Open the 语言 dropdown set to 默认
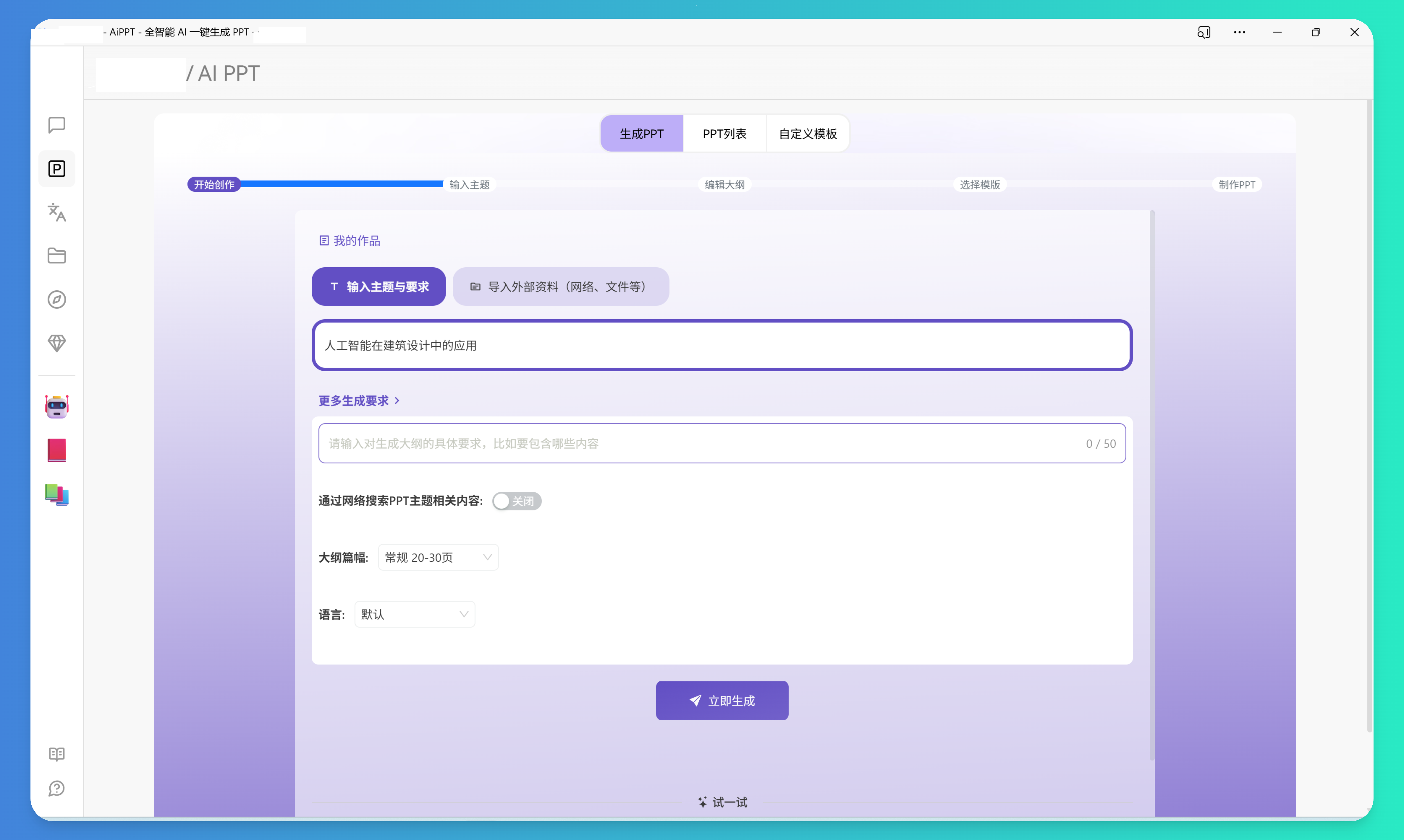Screen dimensions: 1404x840 coord(415,614)
